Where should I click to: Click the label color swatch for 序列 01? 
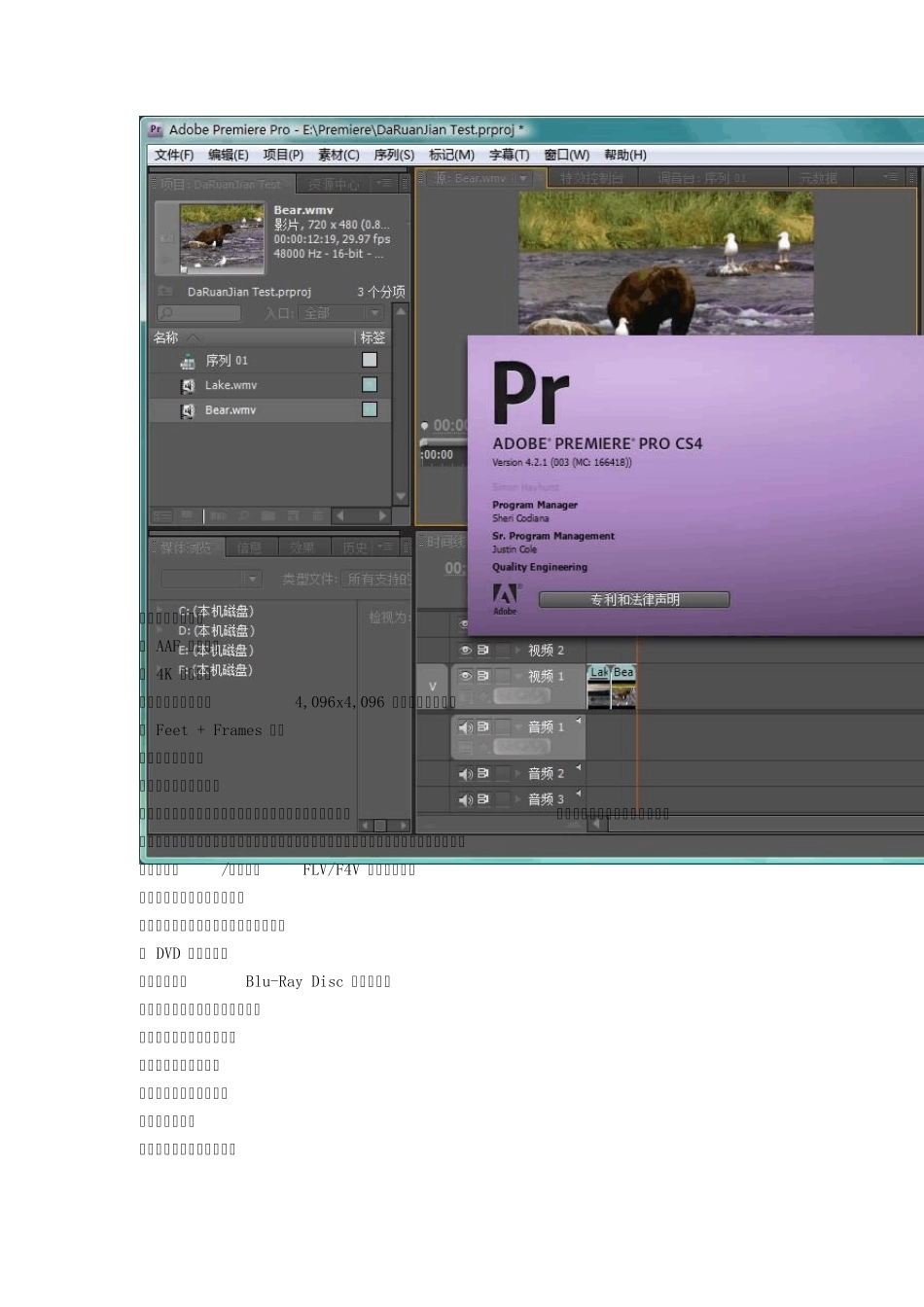(370, 360)
